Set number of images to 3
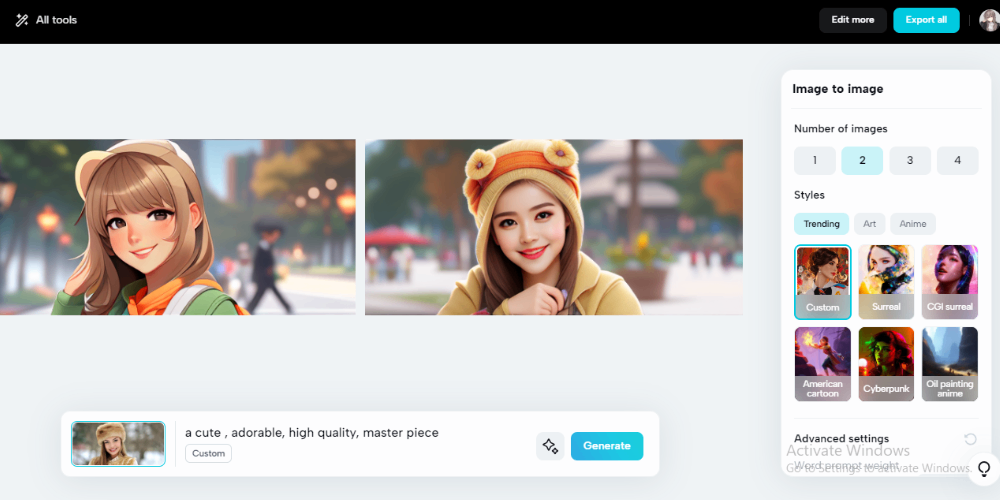 [910, 161]
